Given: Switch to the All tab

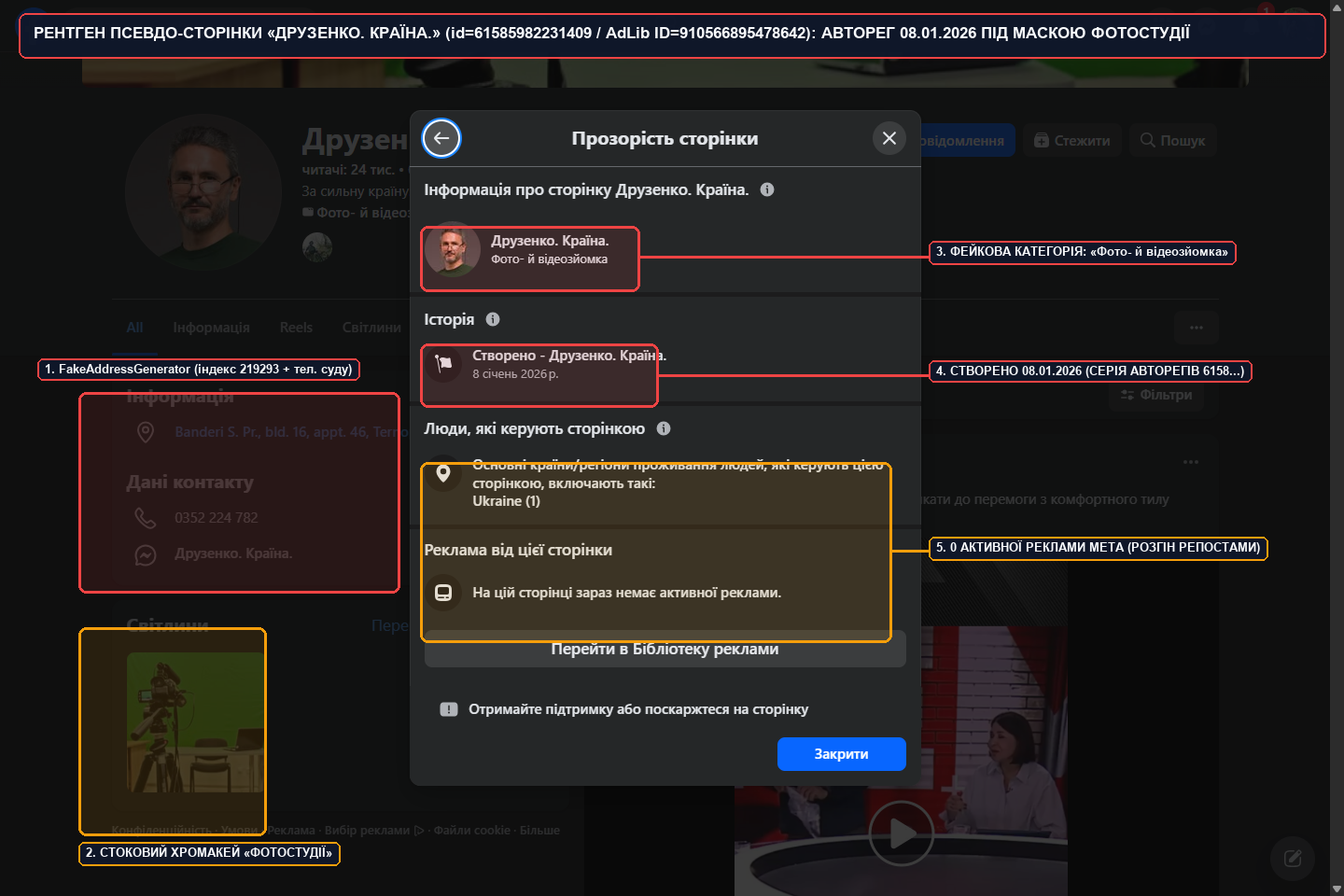Looking at the screenshot, I should click(134, 328).
